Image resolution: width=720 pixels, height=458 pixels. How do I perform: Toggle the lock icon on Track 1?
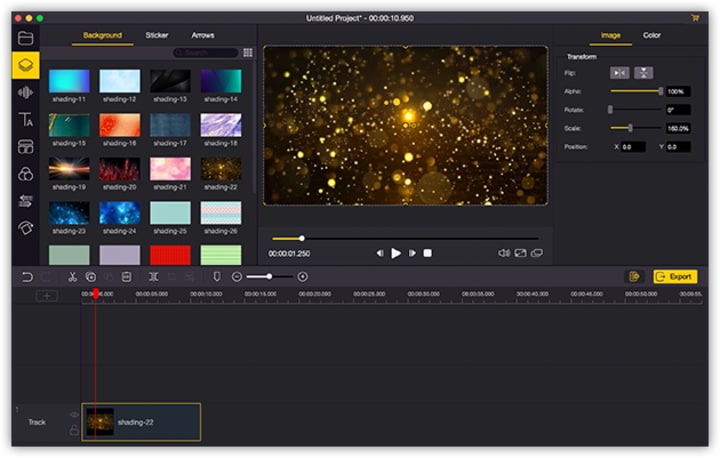(73, 430)
